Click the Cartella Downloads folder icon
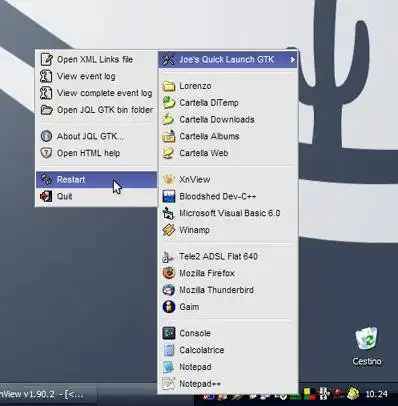The height and width of the screenshot is (406, 398). point(169,119)
